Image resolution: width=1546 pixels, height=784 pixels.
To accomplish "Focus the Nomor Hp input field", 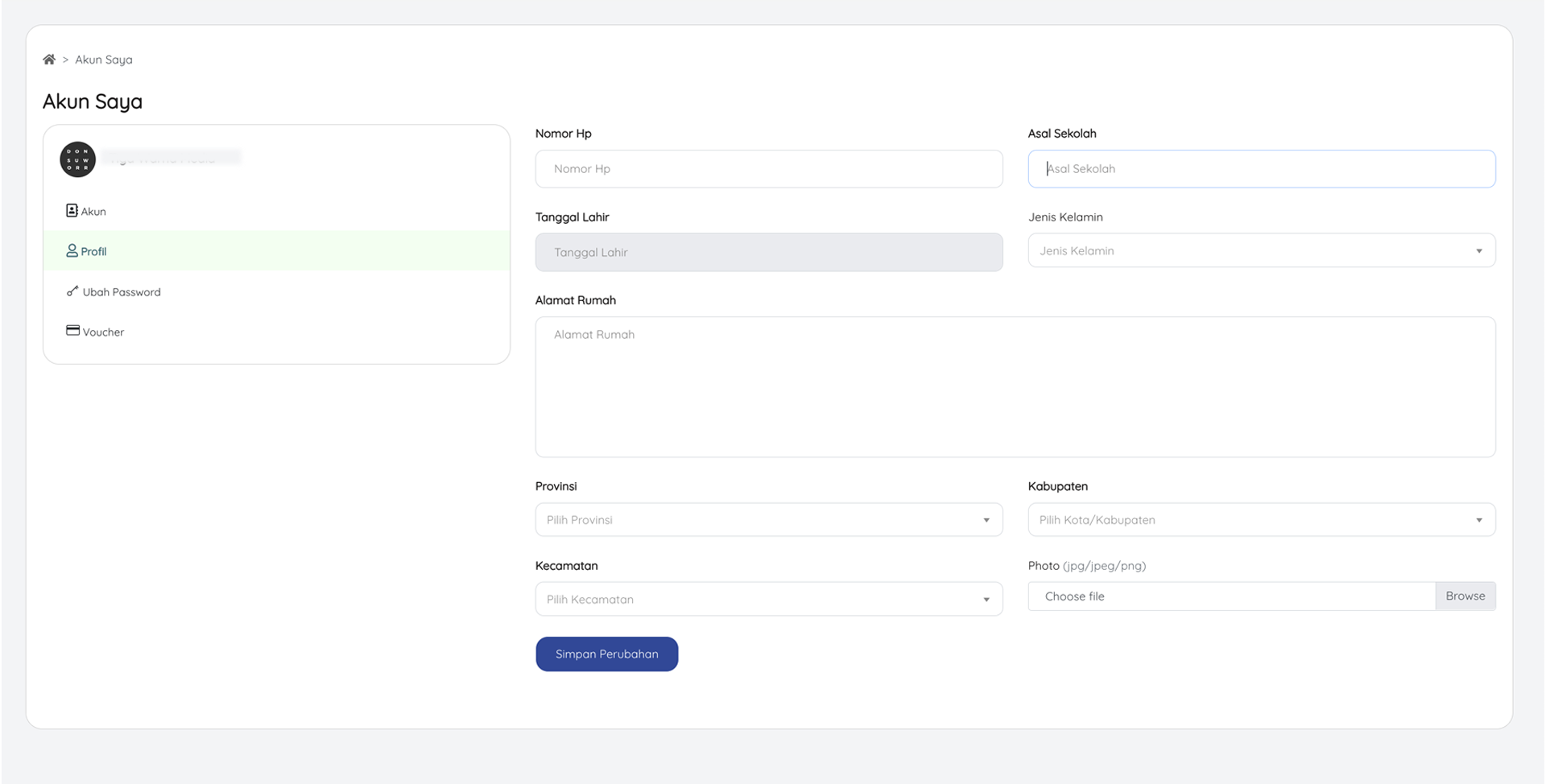I will [768, 168].
